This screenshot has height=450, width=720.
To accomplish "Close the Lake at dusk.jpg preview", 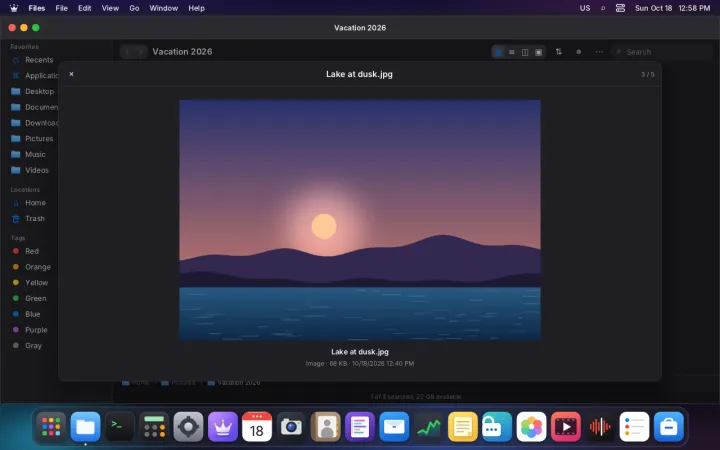I will click(71, 74).
